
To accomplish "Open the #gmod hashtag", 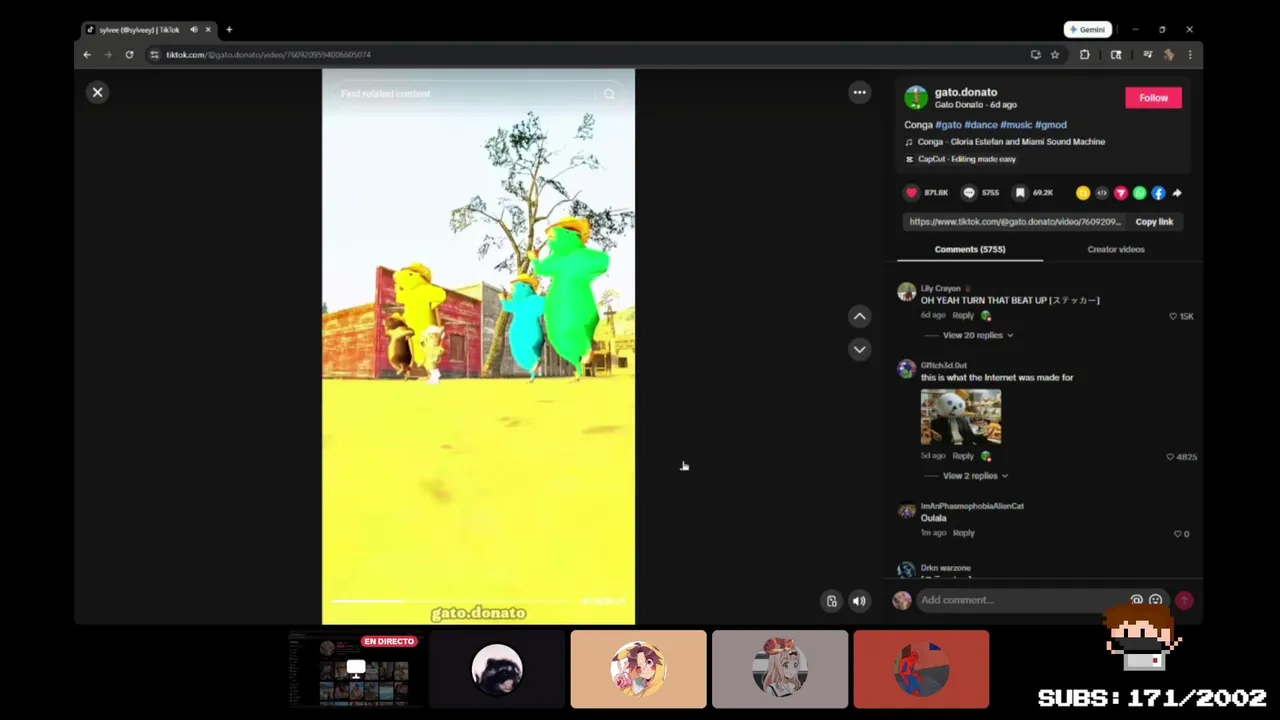I will [1051, 125].
